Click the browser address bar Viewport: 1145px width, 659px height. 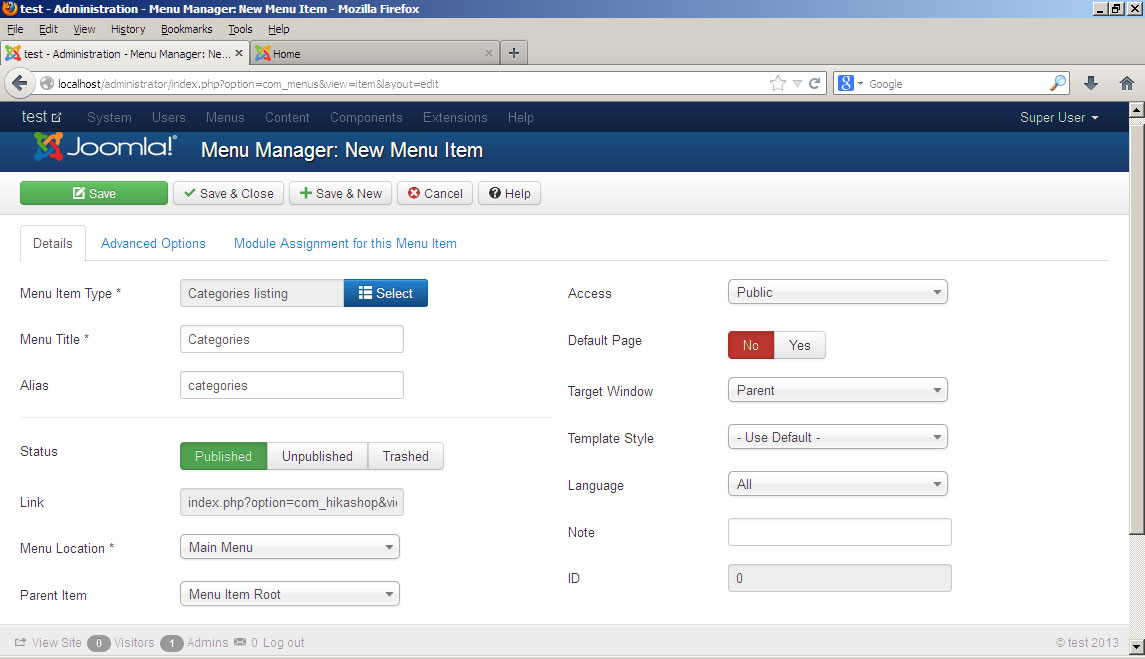(x=409, y=83)
